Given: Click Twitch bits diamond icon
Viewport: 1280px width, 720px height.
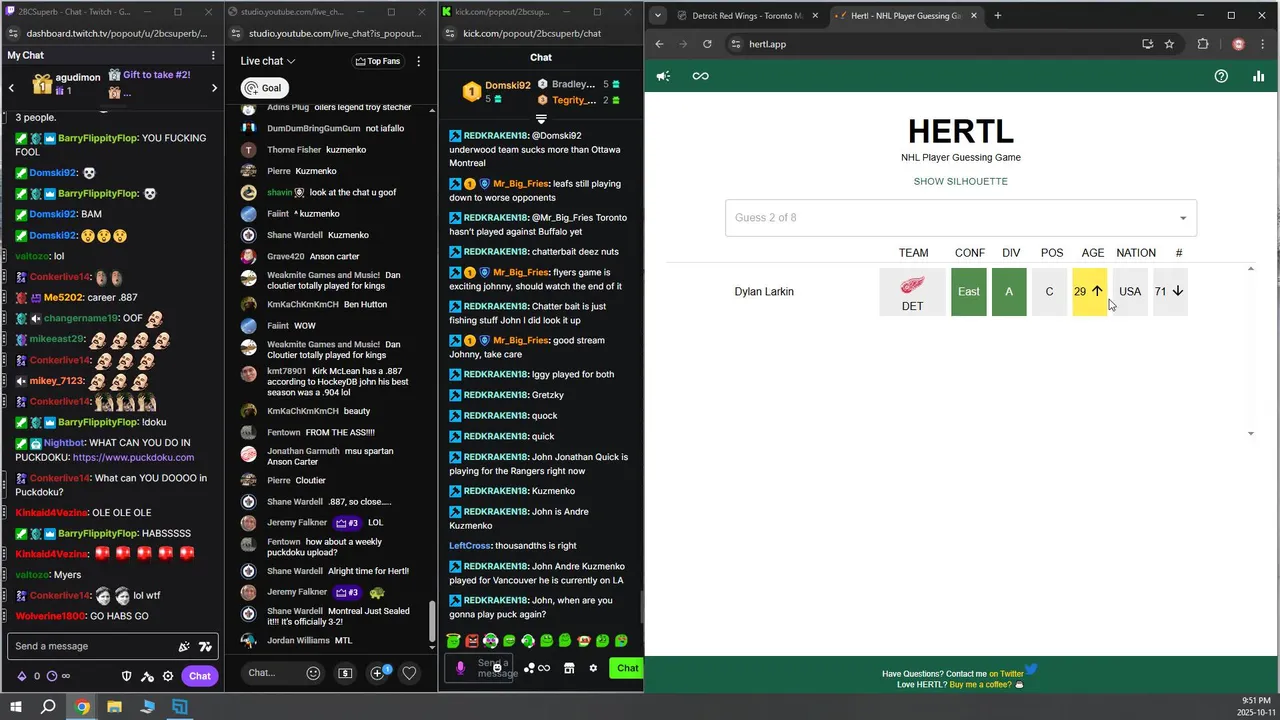Looking at the screenshot, I should point(23,676).
